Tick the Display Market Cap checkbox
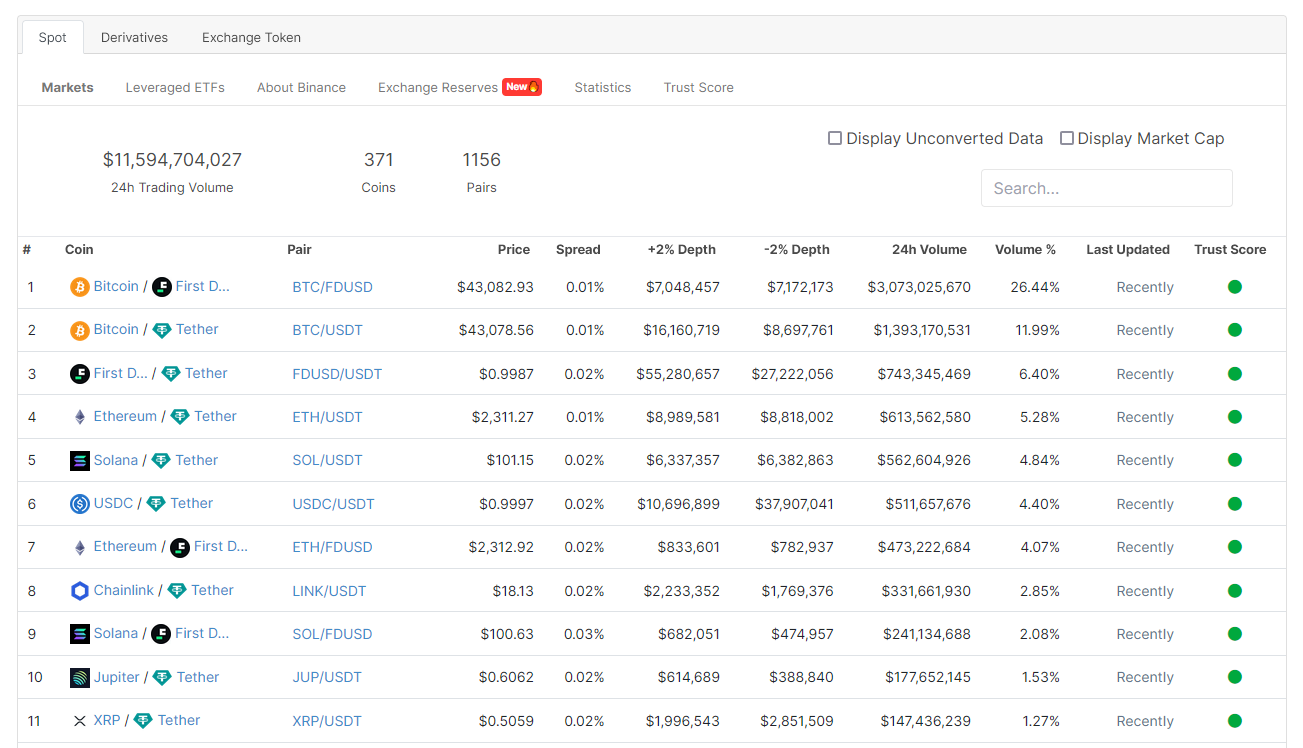This screenshot has height=748, width=1303. [1067, 138]
